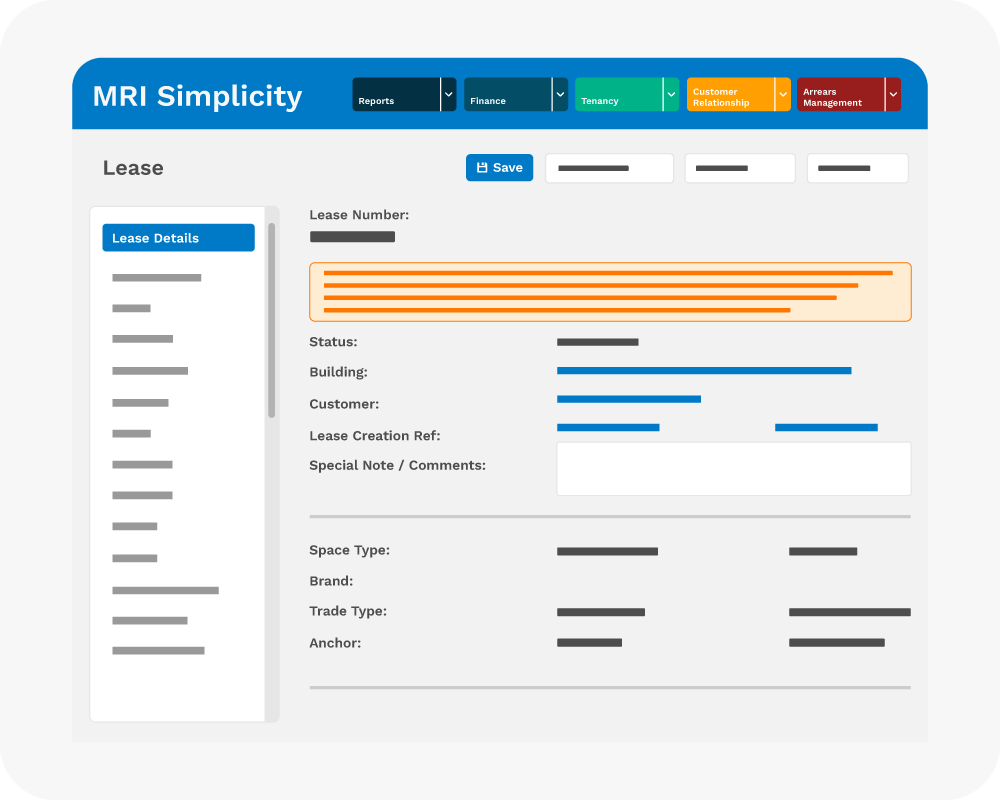The width and height of the screenshot is (1000, 800).
Task: Click the orange alert banner
Action: pos(610,292)
